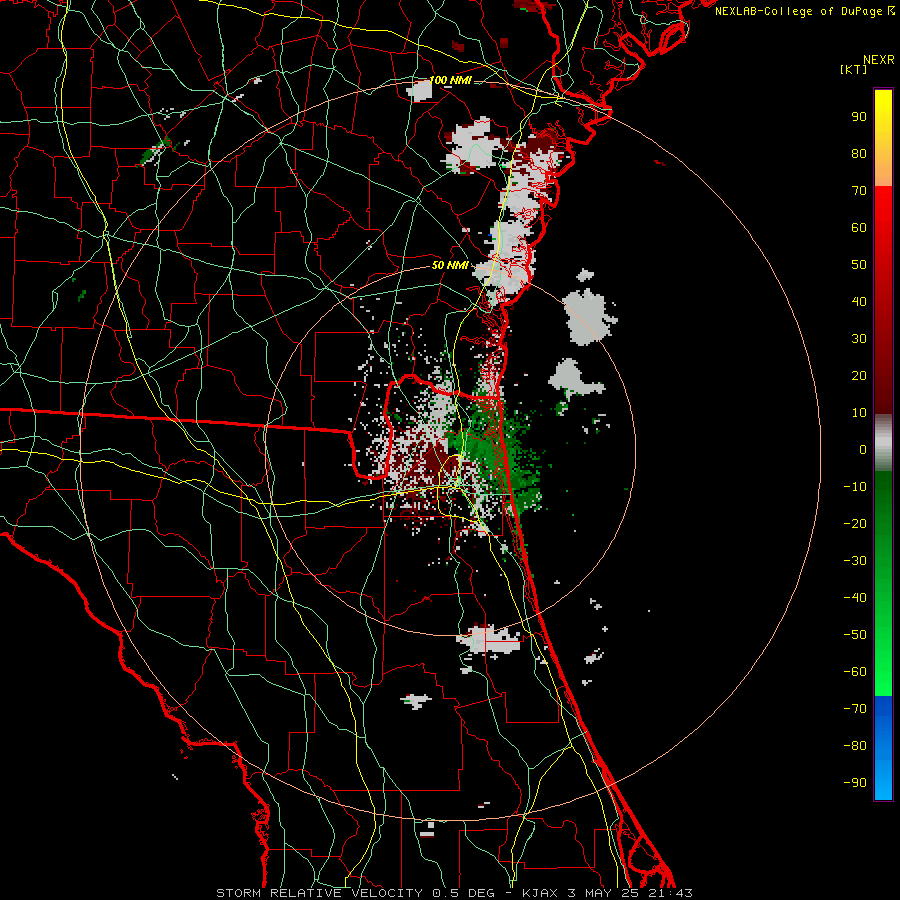900x900 pixels.
Task: Click the -40 value on velocity scale
Action: 855,598
